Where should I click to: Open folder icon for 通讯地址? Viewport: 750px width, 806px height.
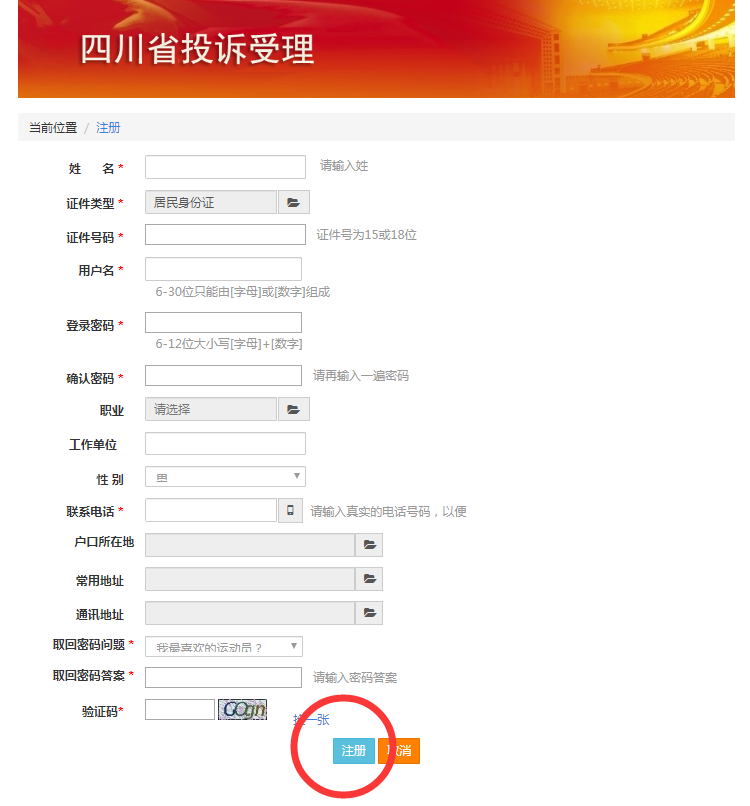click(369, 613)
